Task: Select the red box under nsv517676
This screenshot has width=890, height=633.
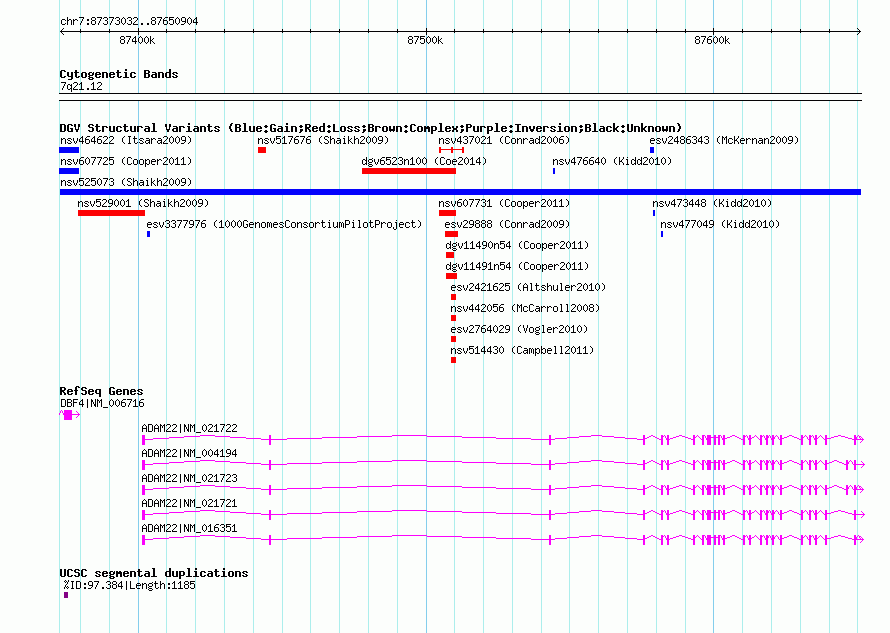Action: point(262,150)
